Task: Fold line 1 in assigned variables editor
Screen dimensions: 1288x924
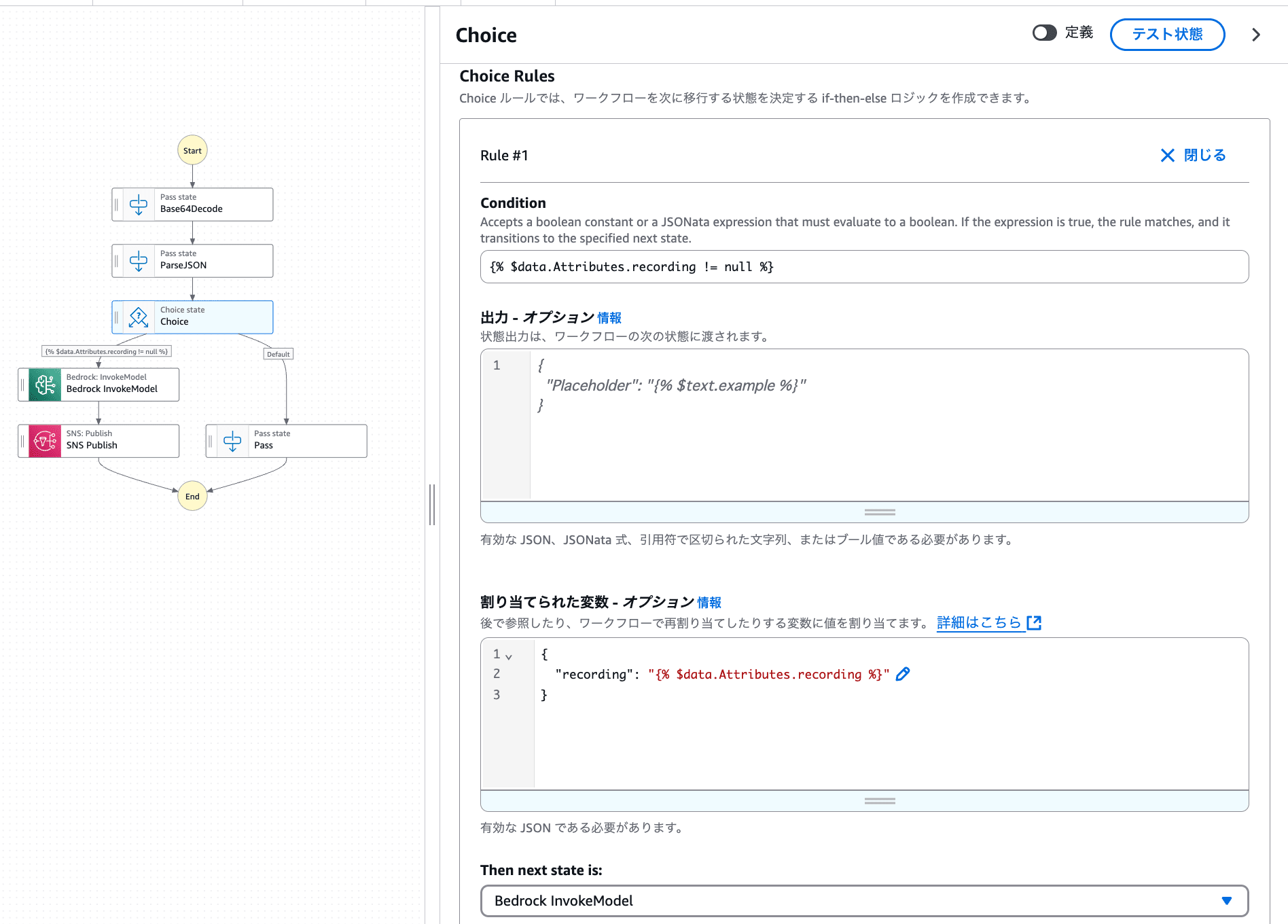Action: 509,656
